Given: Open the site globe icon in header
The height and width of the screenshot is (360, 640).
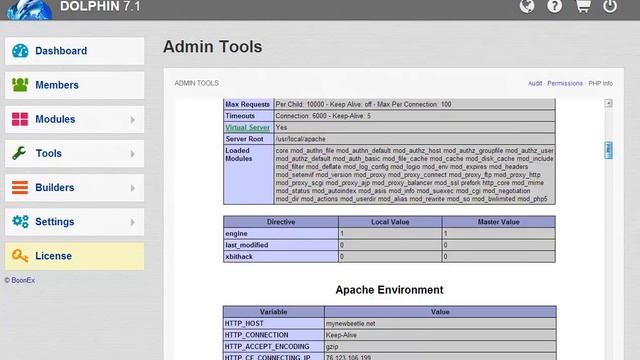Looking at the screenshot, I should coord(527,6).
